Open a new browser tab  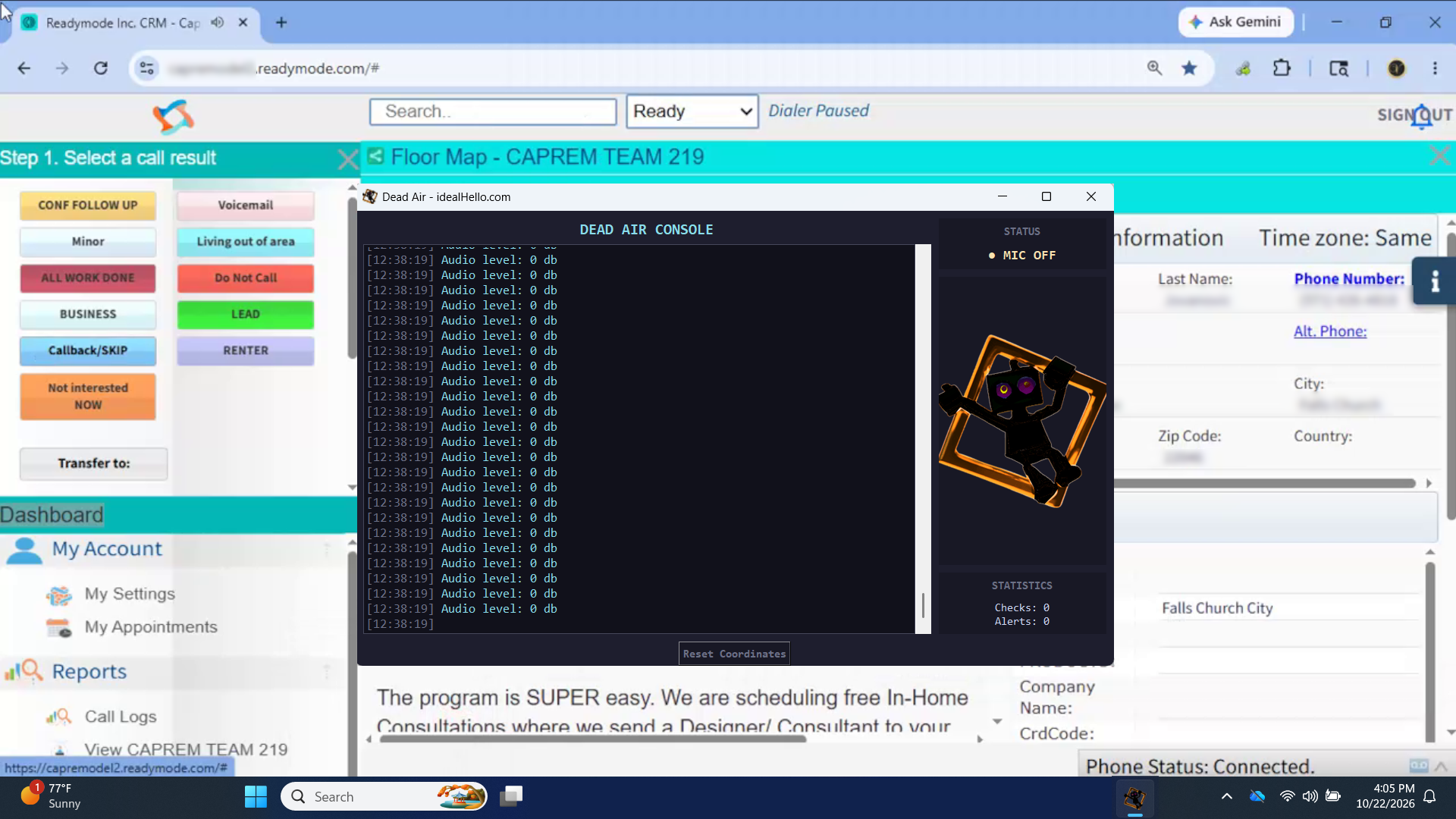tap(281, 22)
